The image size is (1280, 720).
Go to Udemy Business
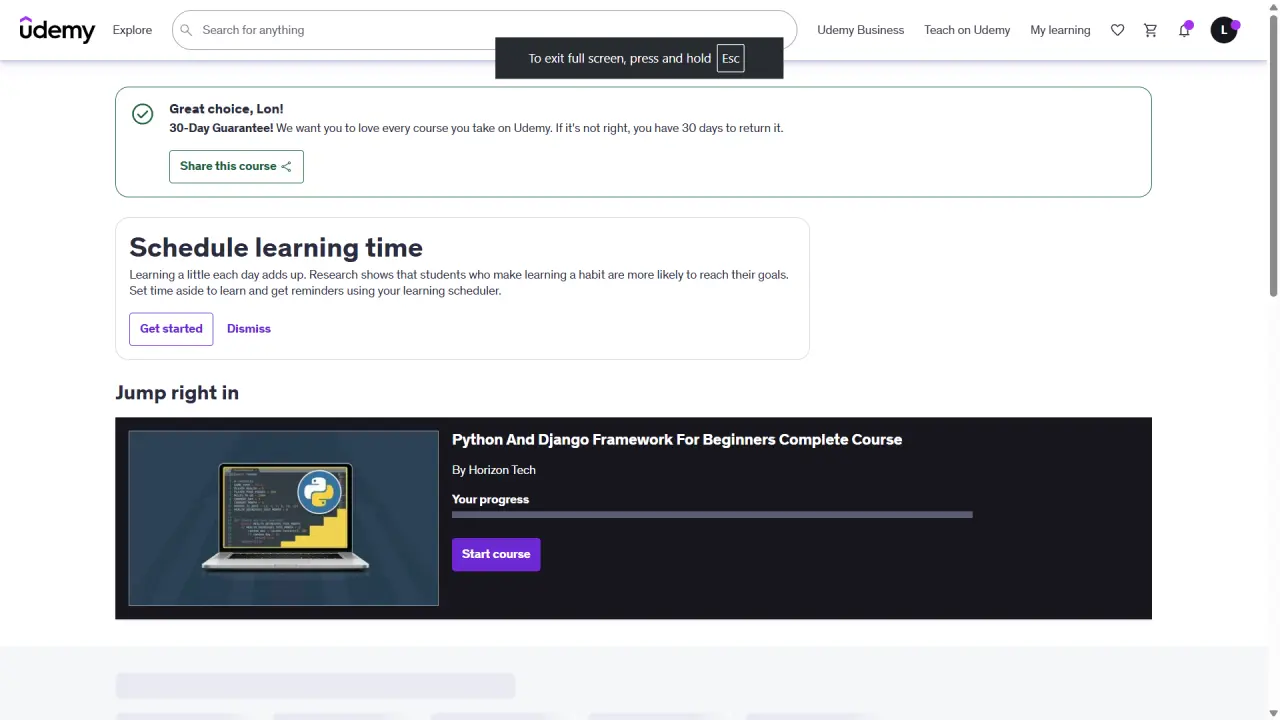point(860,30)
